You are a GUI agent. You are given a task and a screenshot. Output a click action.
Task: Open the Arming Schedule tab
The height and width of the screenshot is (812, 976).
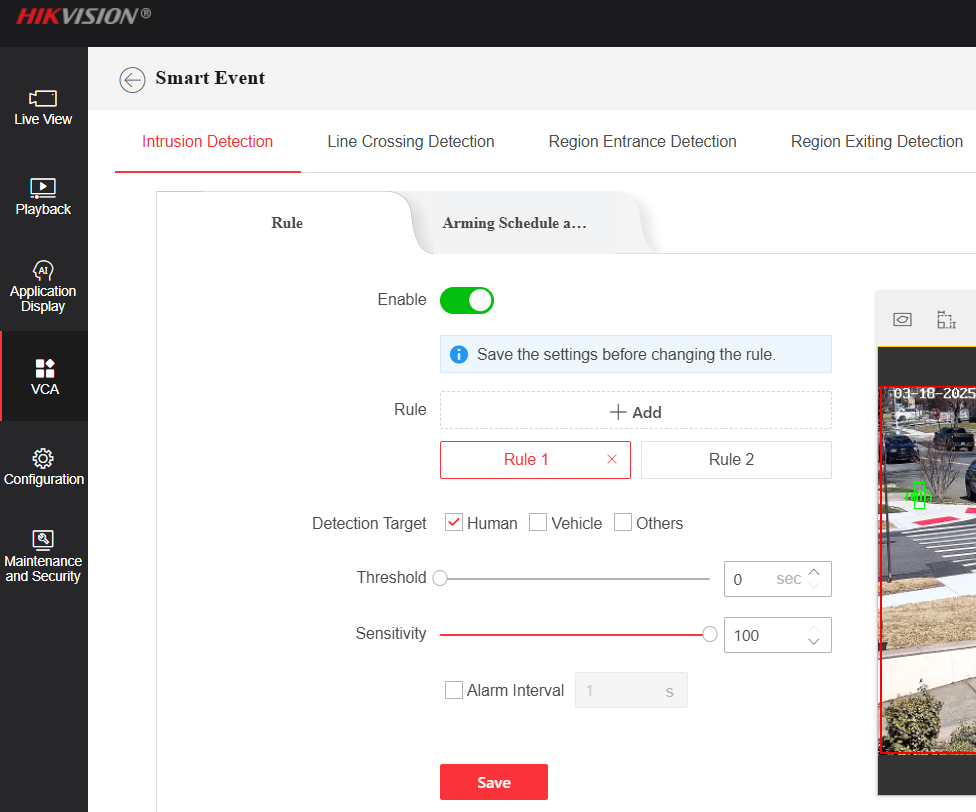(x=514, y=223)
